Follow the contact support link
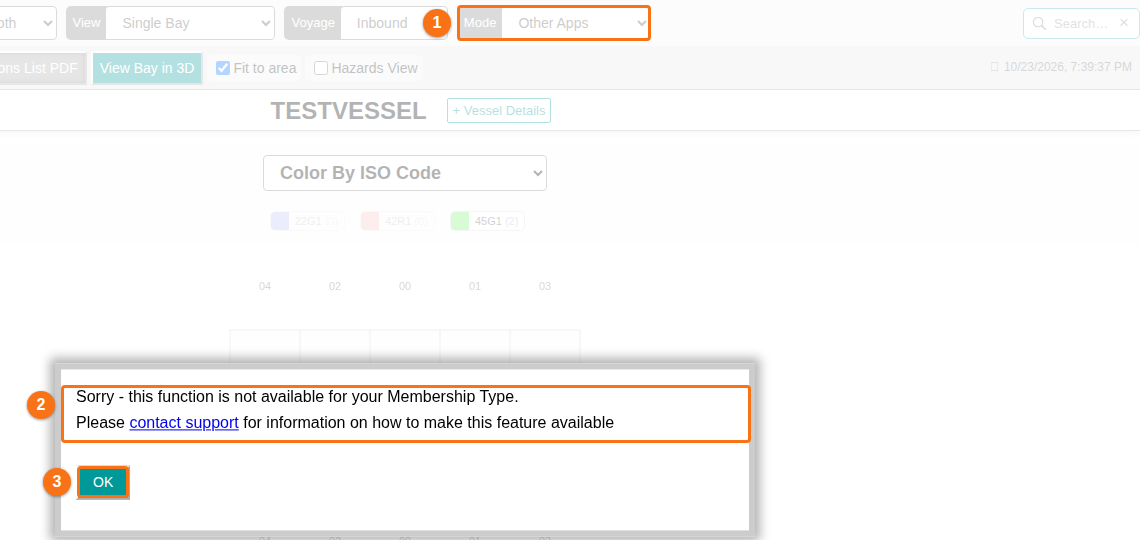The height and width of the screenshot is (540, 1140). tap(184, 422)
